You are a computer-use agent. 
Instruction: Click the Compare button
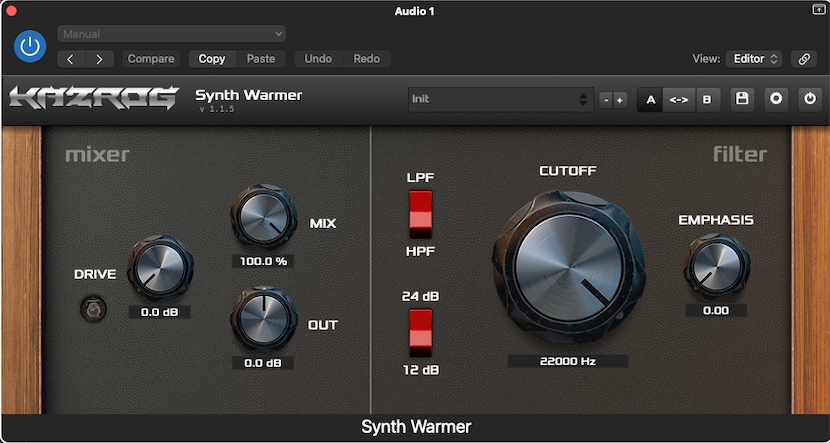[x=151, y=59]
